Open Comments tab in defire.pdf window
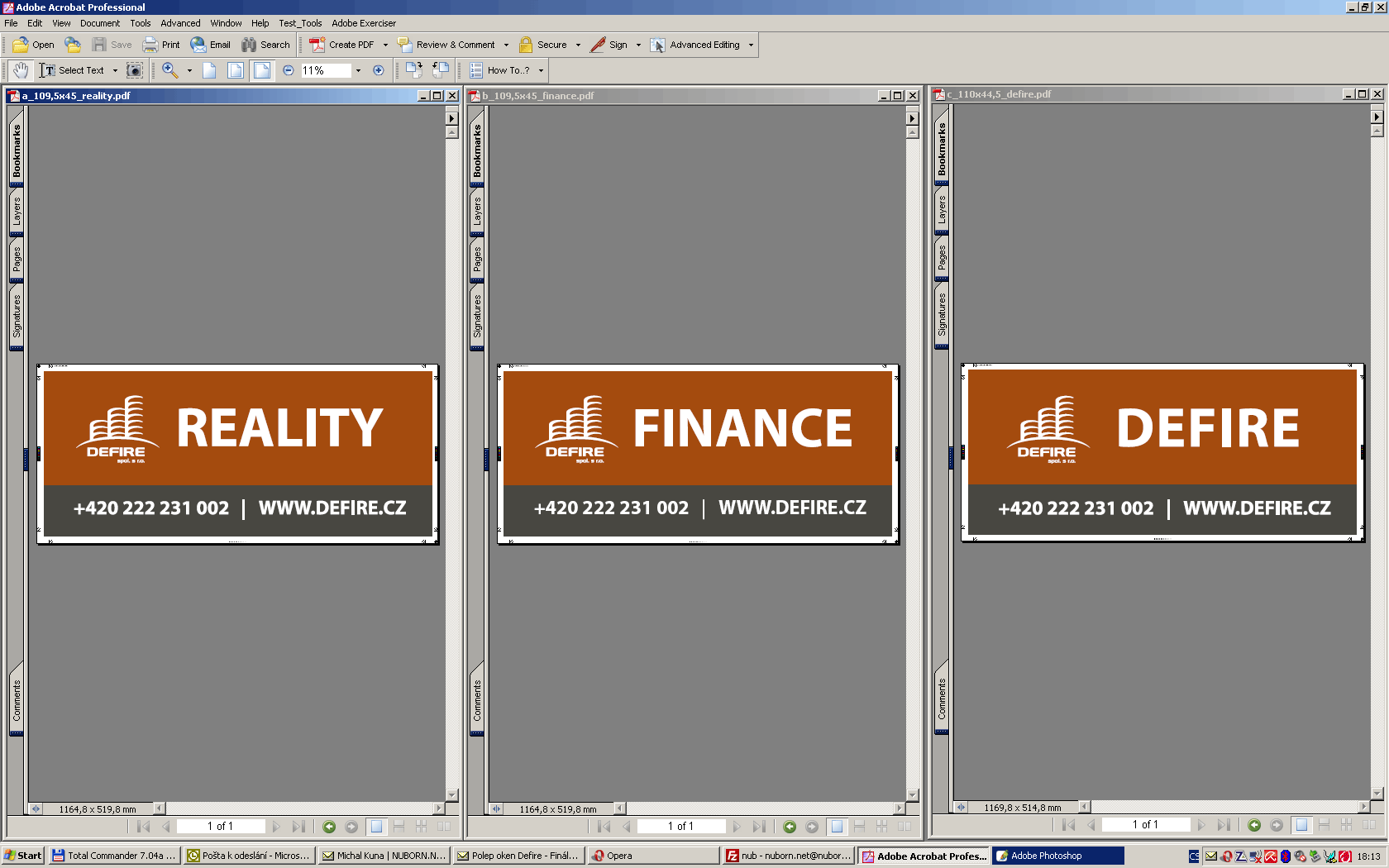 click(x=942, y=699)
